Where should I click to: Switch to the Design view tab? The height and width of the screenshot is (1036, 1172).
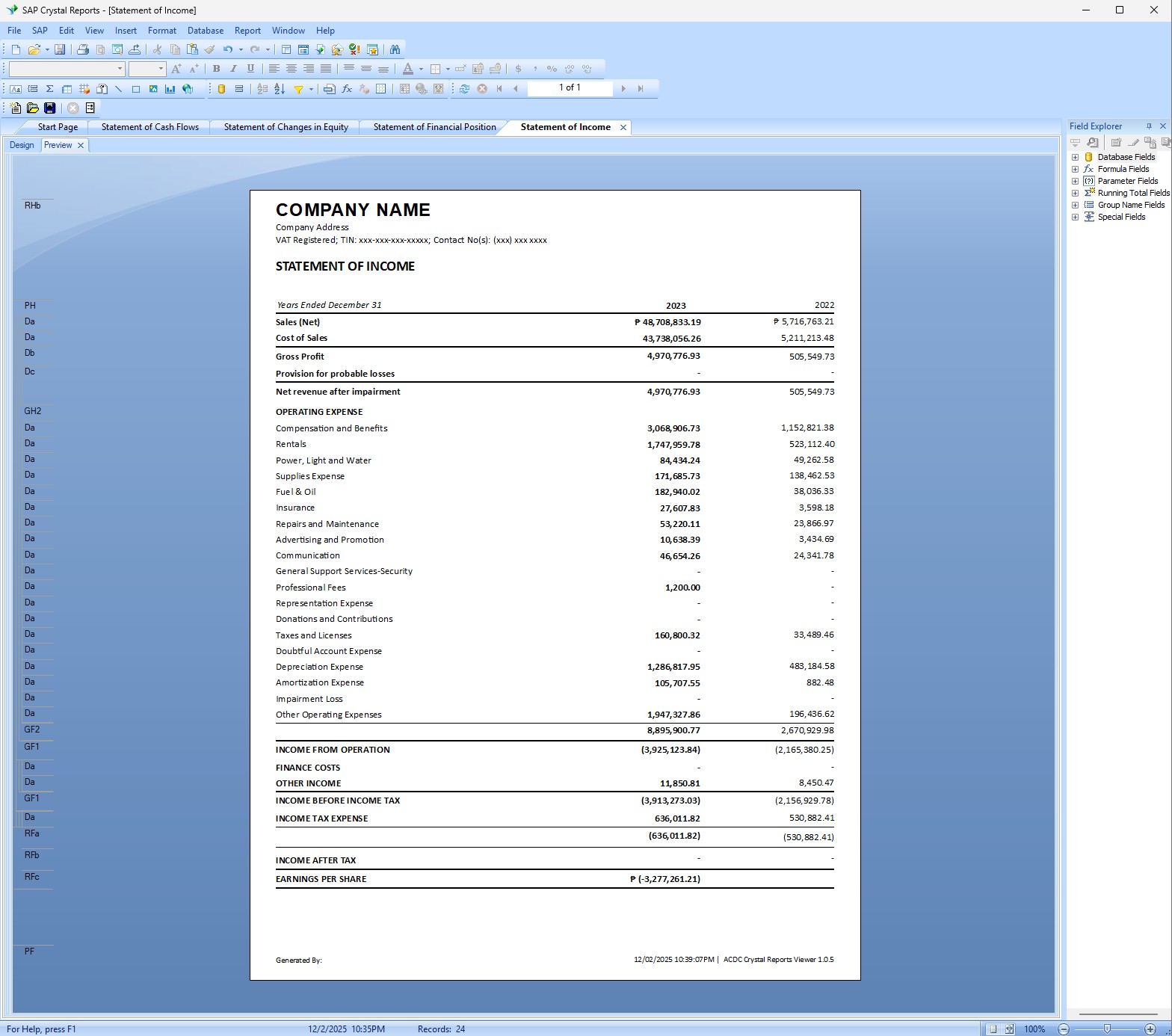pyautogui.click(x=22, y=145)
